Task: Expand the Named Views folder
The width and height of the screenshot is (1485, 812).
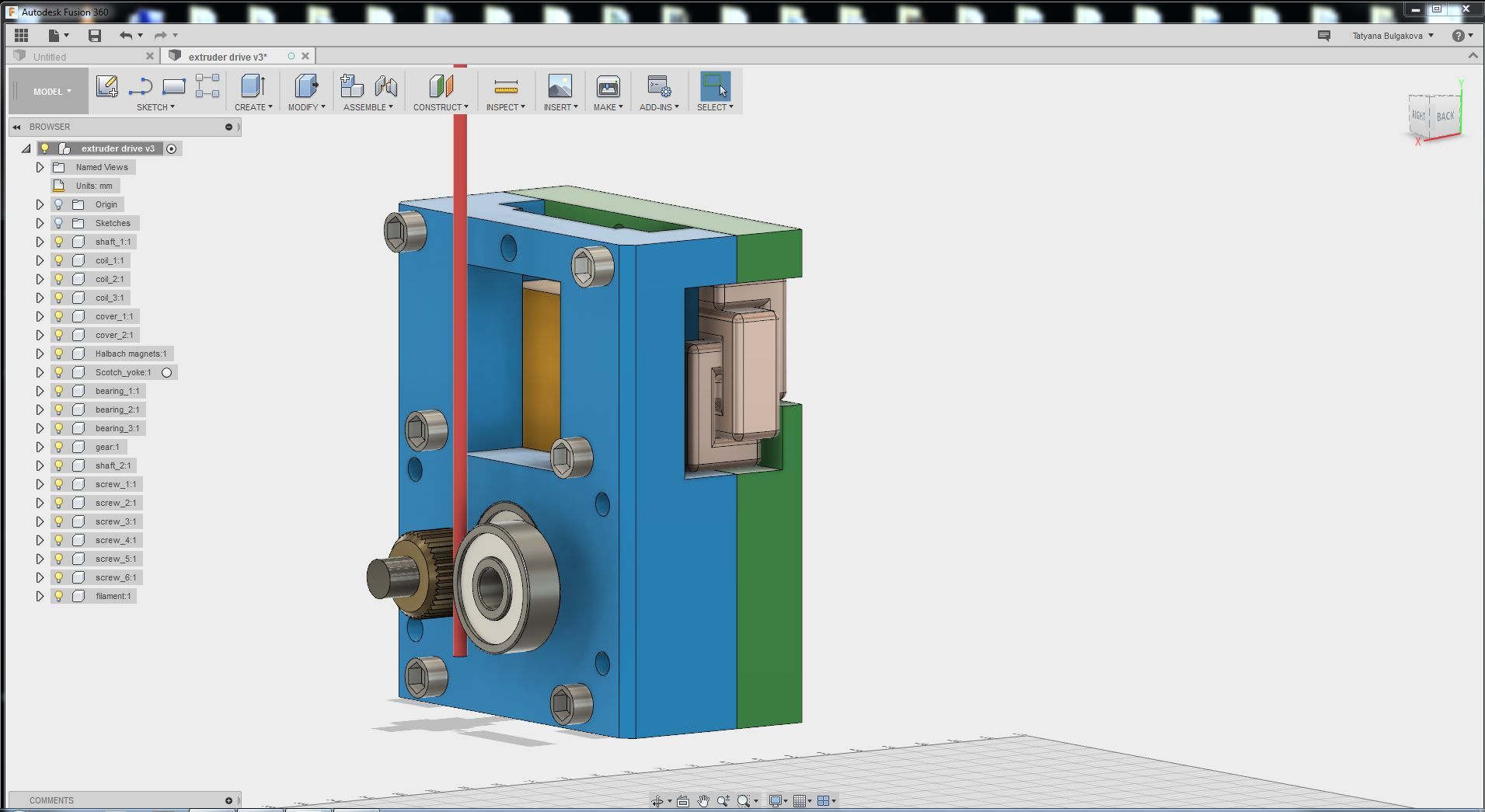Action: [x=40, y=166]
